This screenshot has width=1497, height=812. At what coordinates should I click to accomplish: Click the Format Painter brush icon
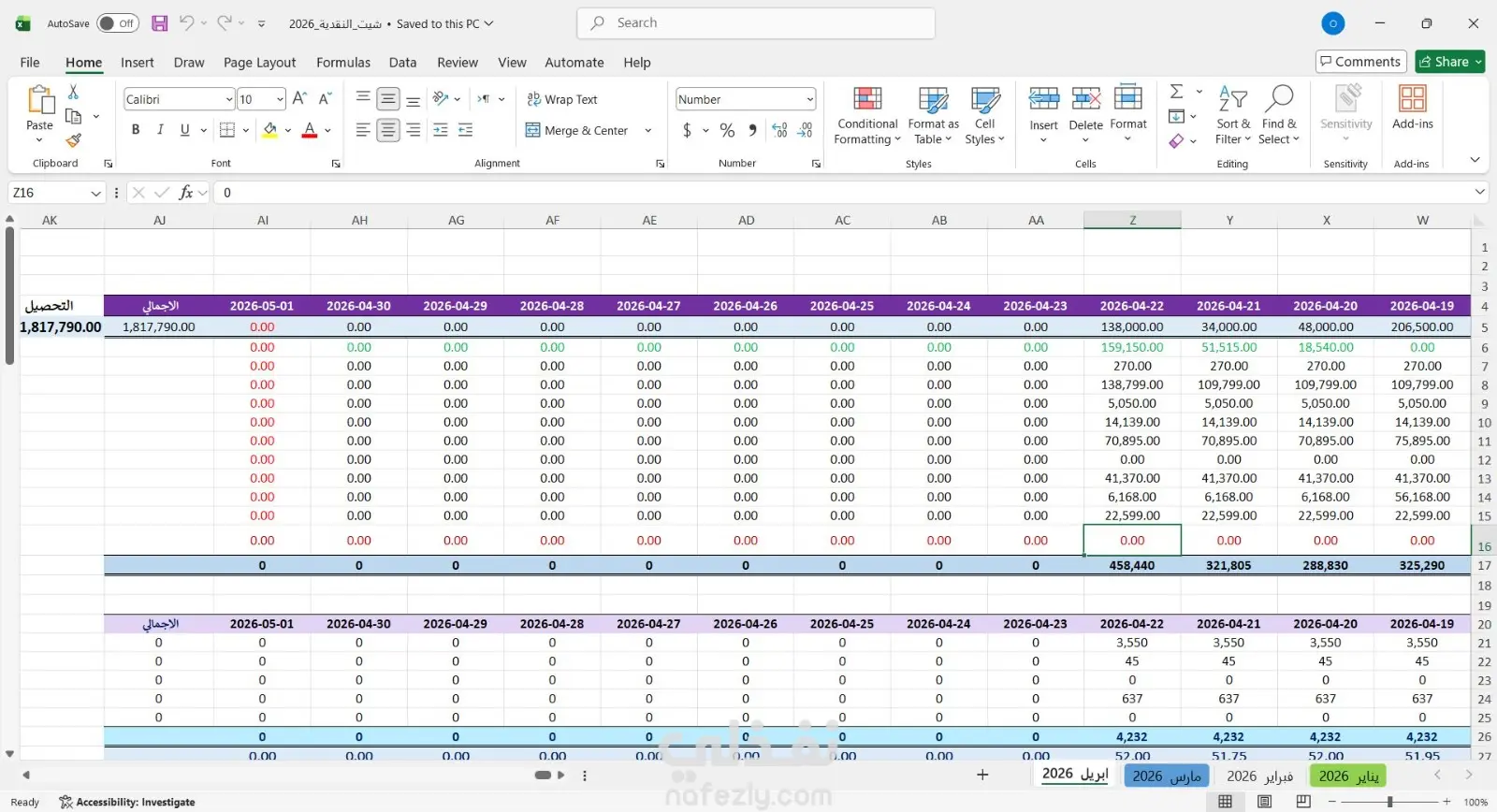[73, 140]
